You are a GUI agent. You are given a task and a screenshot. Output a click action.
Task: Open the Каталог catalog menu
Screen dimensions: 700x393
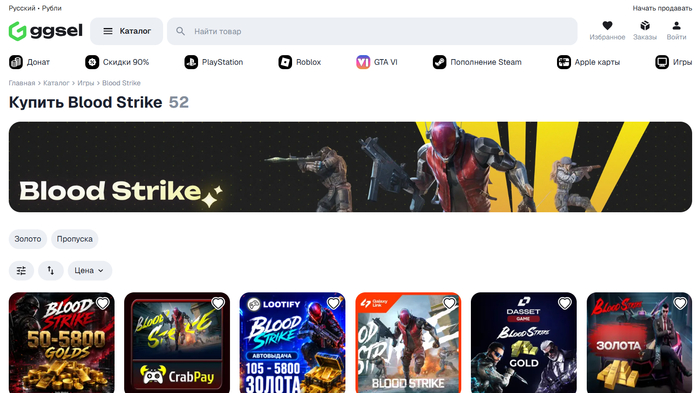click(x=127, y=31)
